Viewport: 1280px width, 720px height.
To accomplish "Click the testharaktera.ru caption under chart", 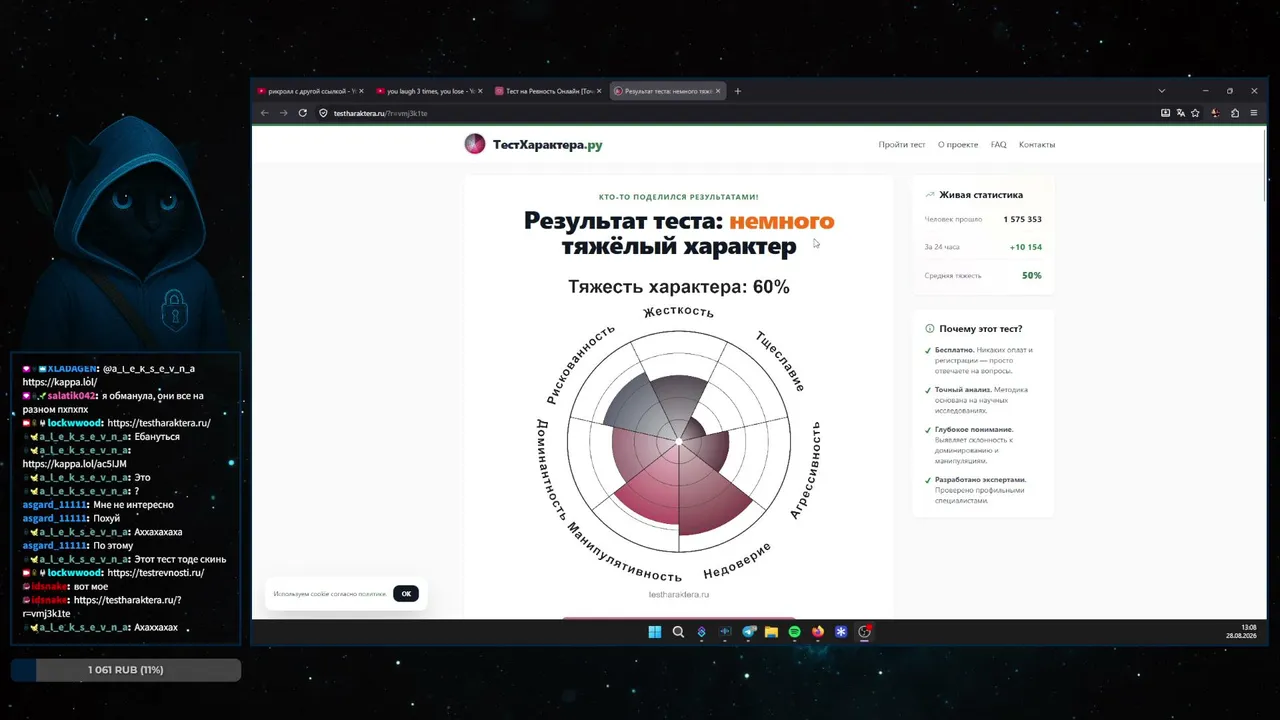I will tap(679, 594).
